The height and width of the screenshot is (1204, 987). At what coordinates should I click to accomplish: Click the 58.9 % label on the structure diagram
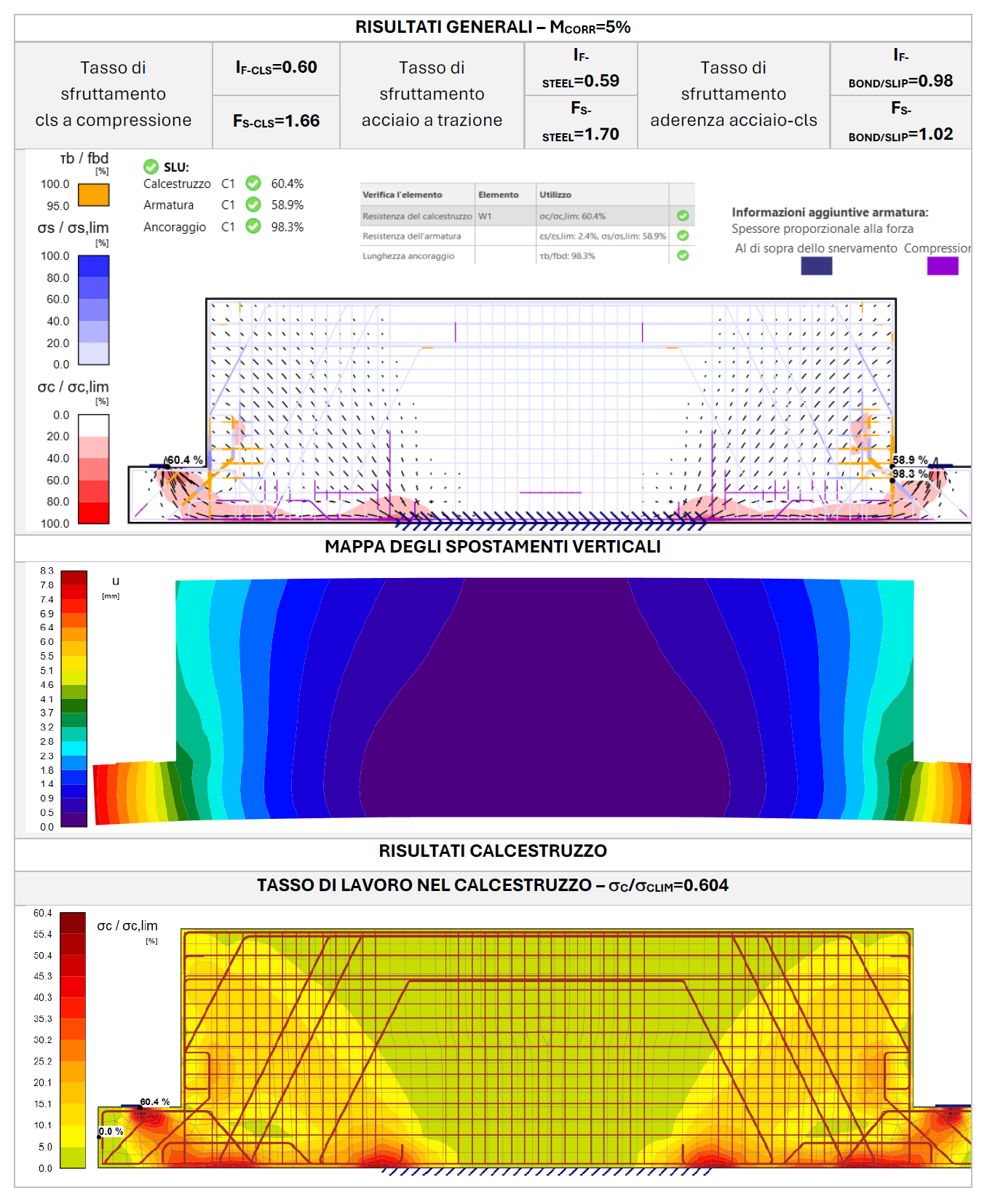[910, 460]
